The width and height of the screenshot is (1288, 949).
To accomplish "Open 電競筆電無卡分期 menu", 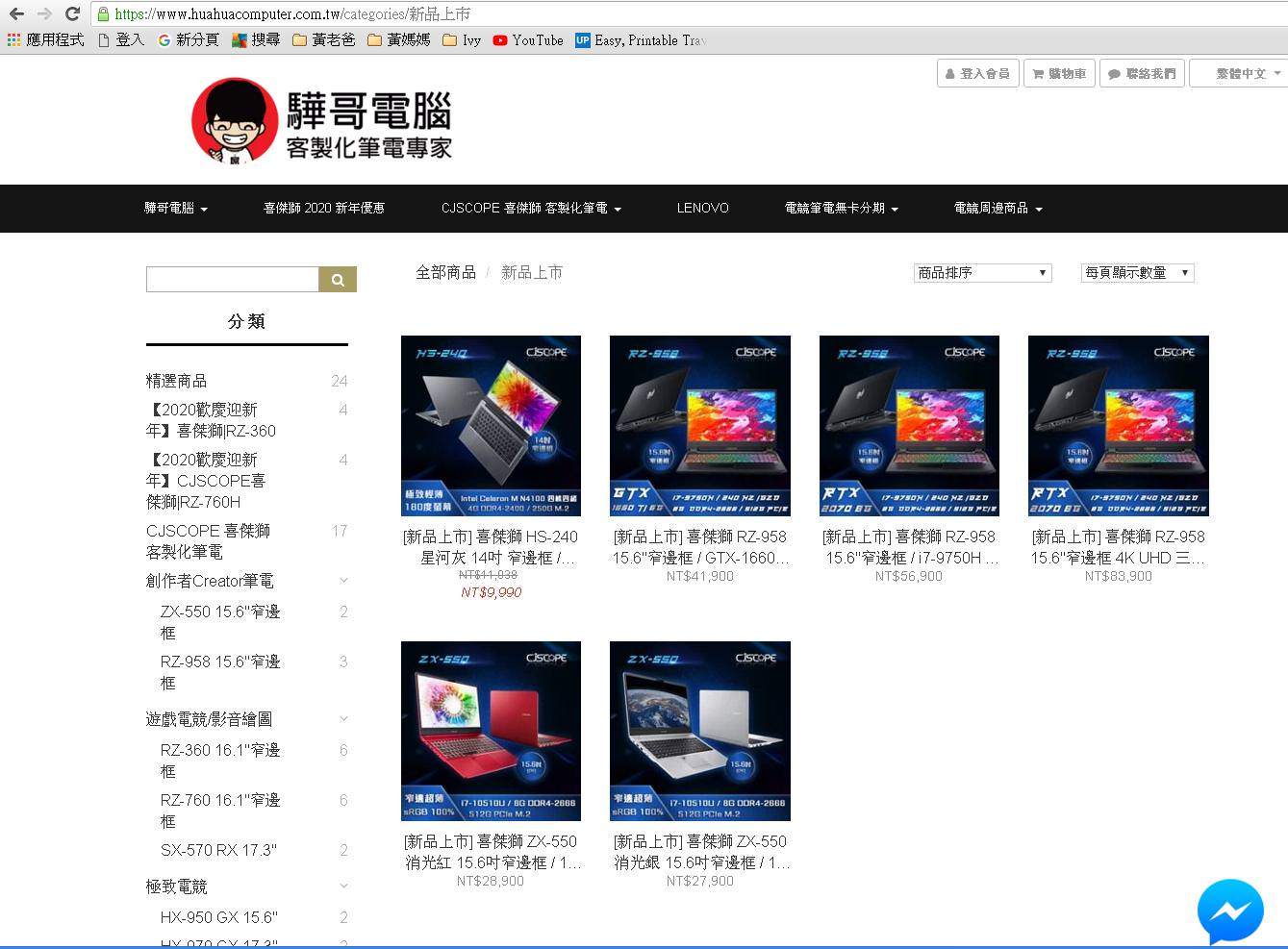I will point(842,208).
